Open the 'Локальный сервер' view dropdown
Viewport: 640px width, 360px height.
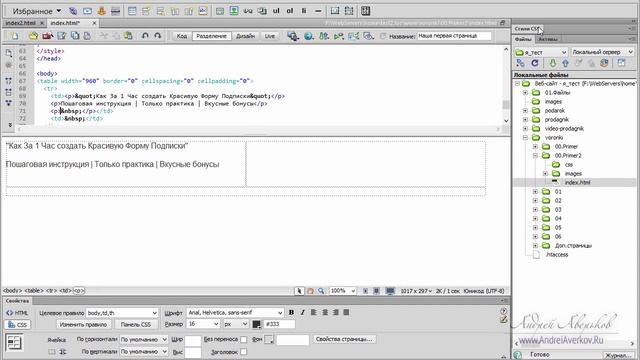click(x=602, y=52)
